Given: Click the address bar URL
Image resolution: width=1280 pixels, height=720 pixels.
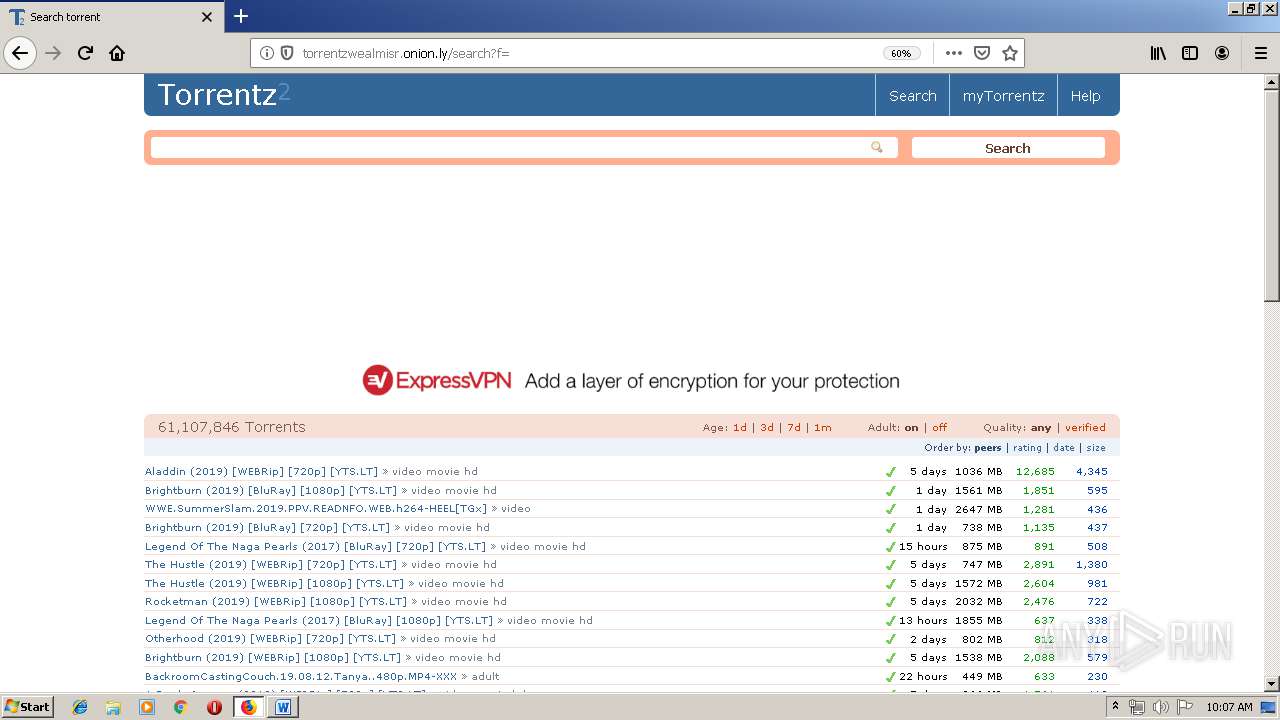Looking at the screenshot, I should point(406,53).
